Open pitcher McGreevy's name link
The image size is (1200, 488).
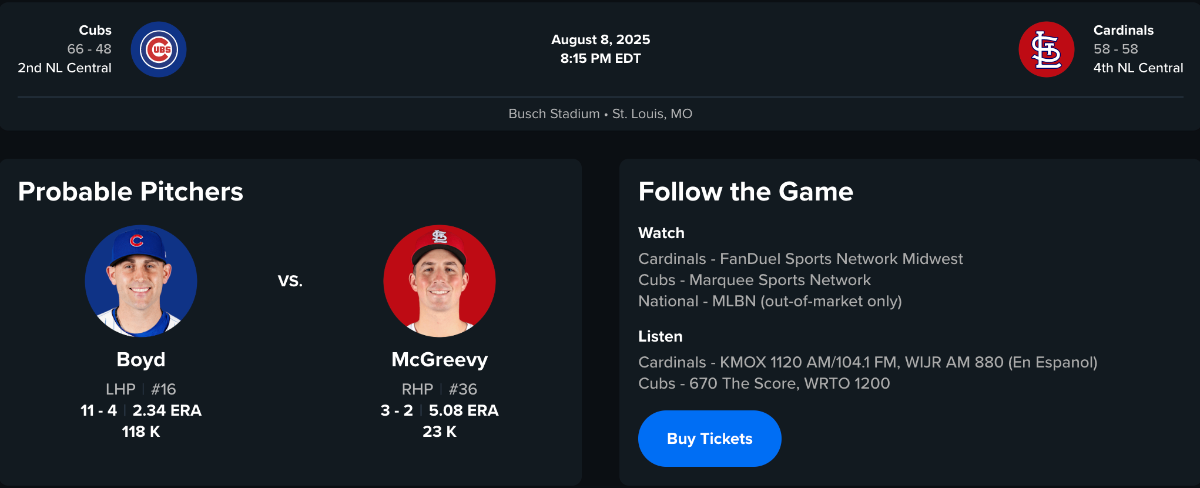click(439, 360)
